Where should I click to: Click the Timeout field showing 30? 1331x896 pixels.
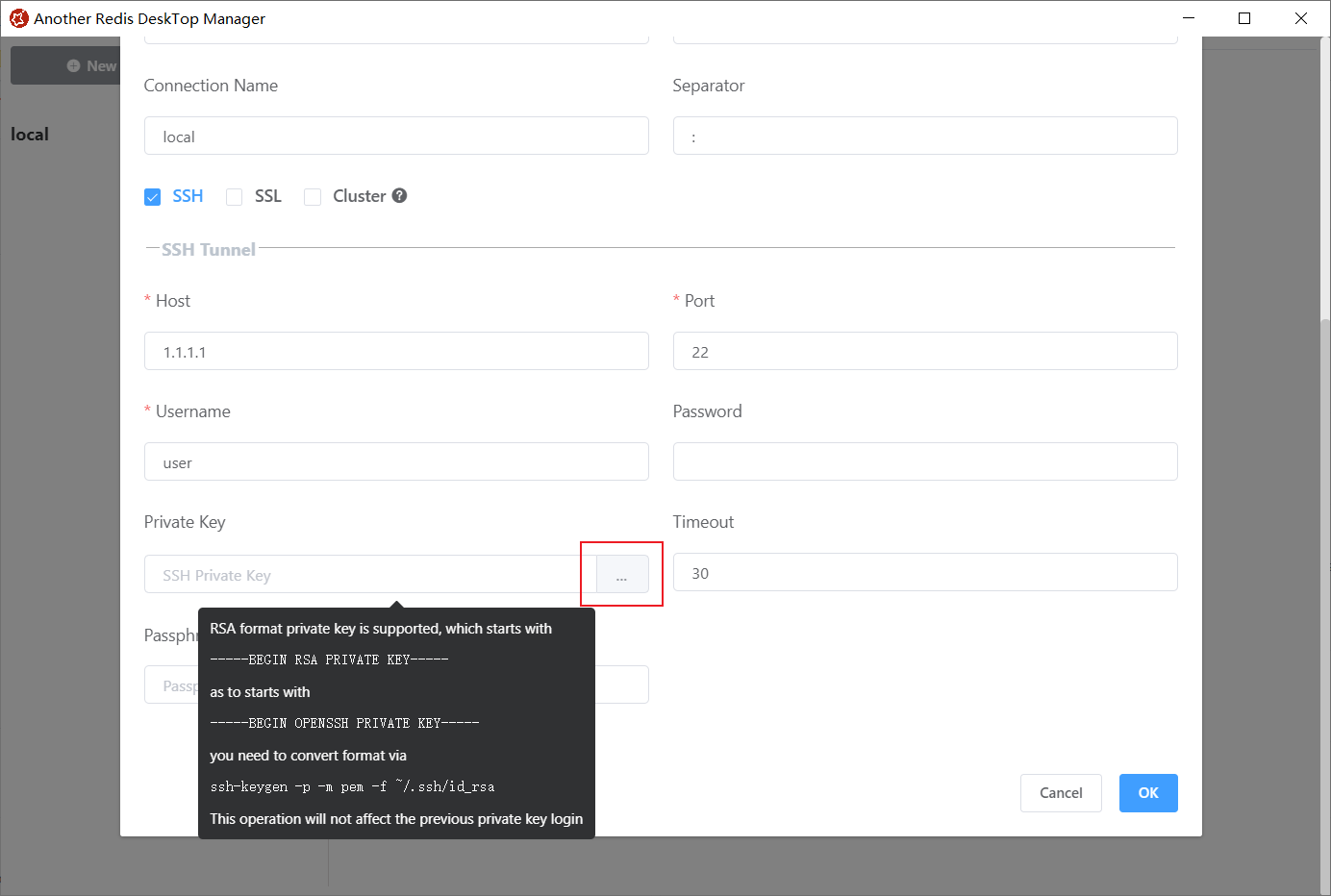click(x=924, y=573)
